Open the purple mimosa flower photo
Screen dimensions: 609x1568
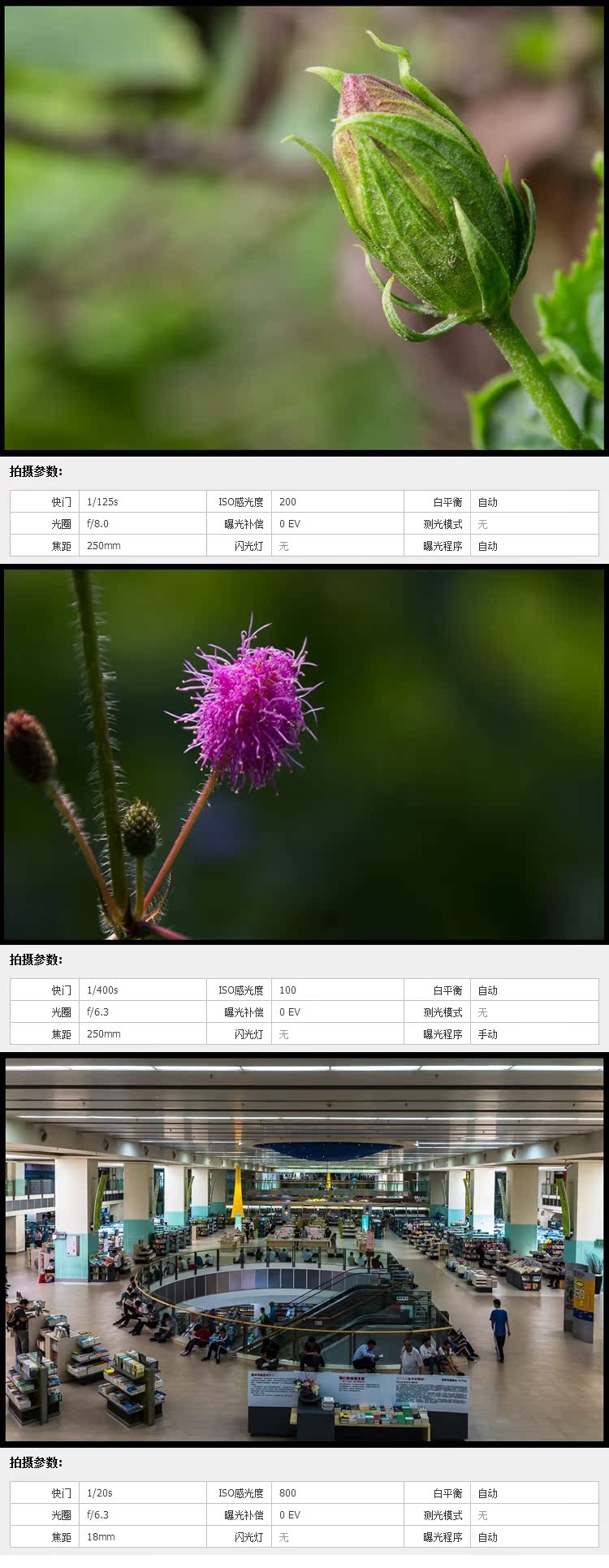[304, 755]
